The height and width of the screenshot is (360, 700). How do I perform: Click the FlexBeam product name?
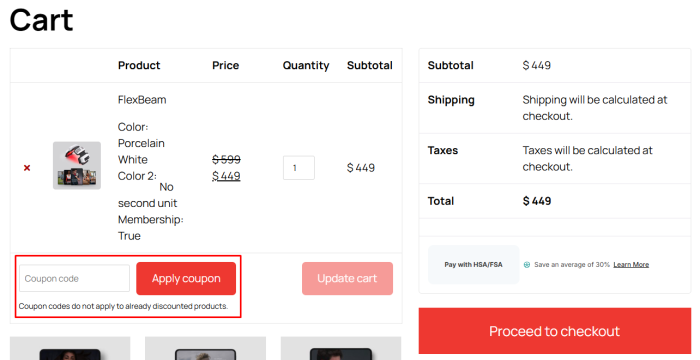click(x=142, y=100)
